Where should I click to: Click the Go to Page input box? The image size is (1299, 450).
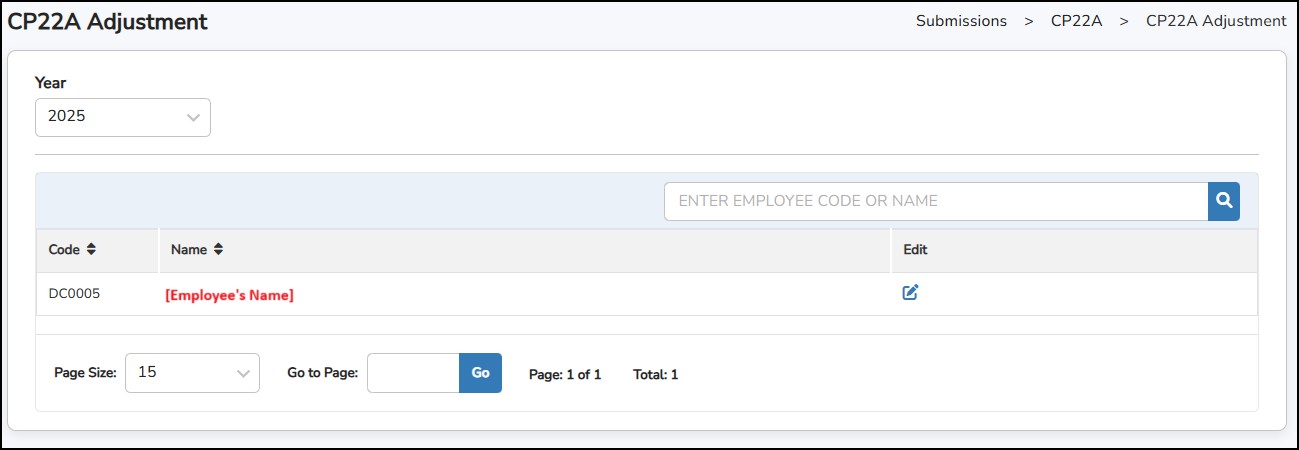tap(413, 373)
